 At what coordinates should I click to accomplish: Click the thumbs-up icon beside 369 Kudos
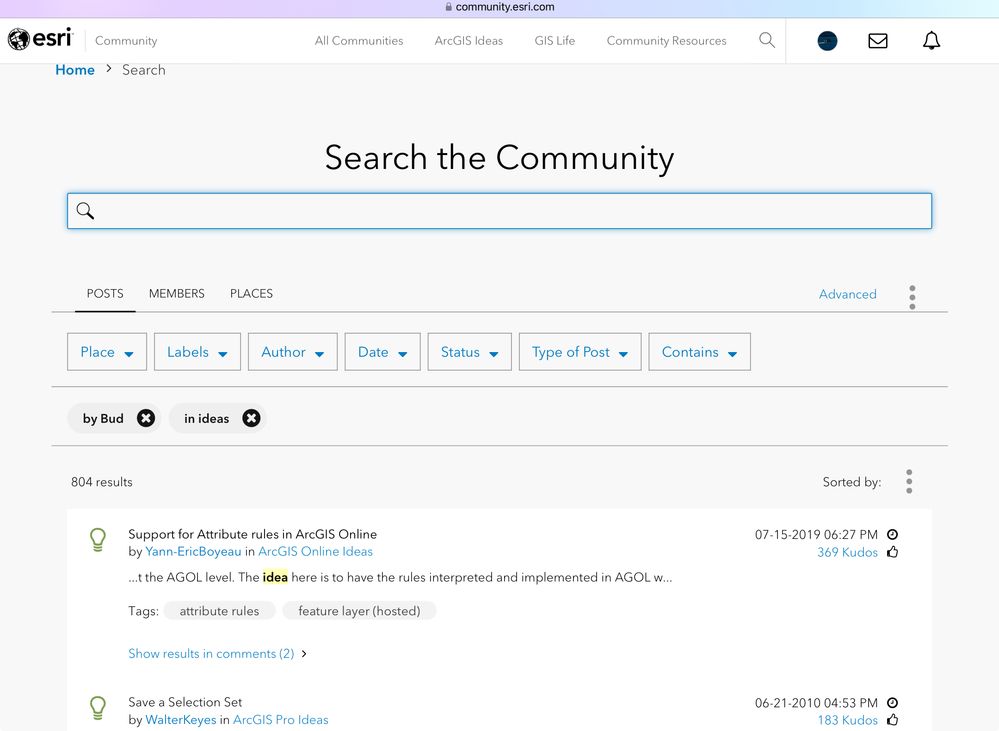click(x=893, y=552)
